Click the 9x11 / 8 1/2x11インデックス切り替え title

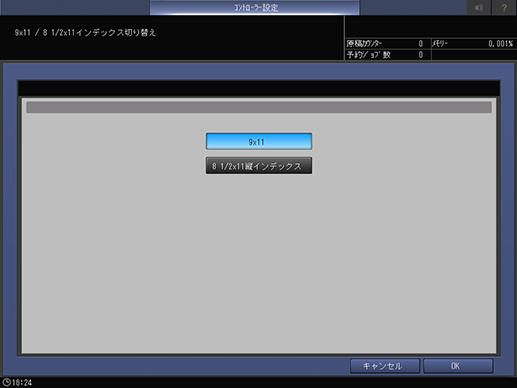click(85, 33)
